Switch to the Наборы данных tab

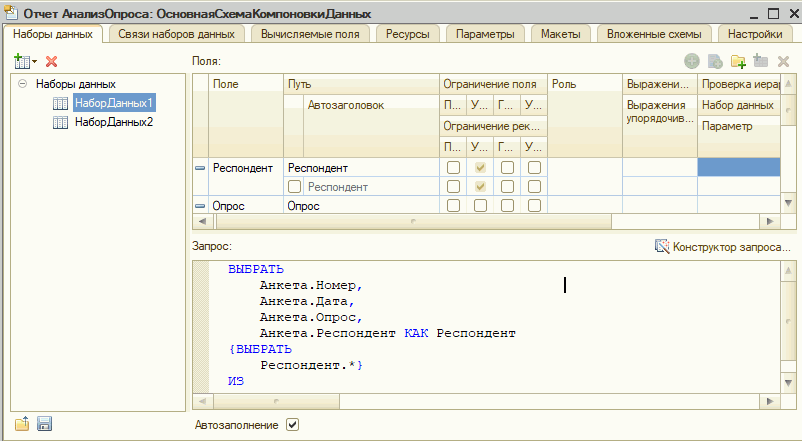53,34
